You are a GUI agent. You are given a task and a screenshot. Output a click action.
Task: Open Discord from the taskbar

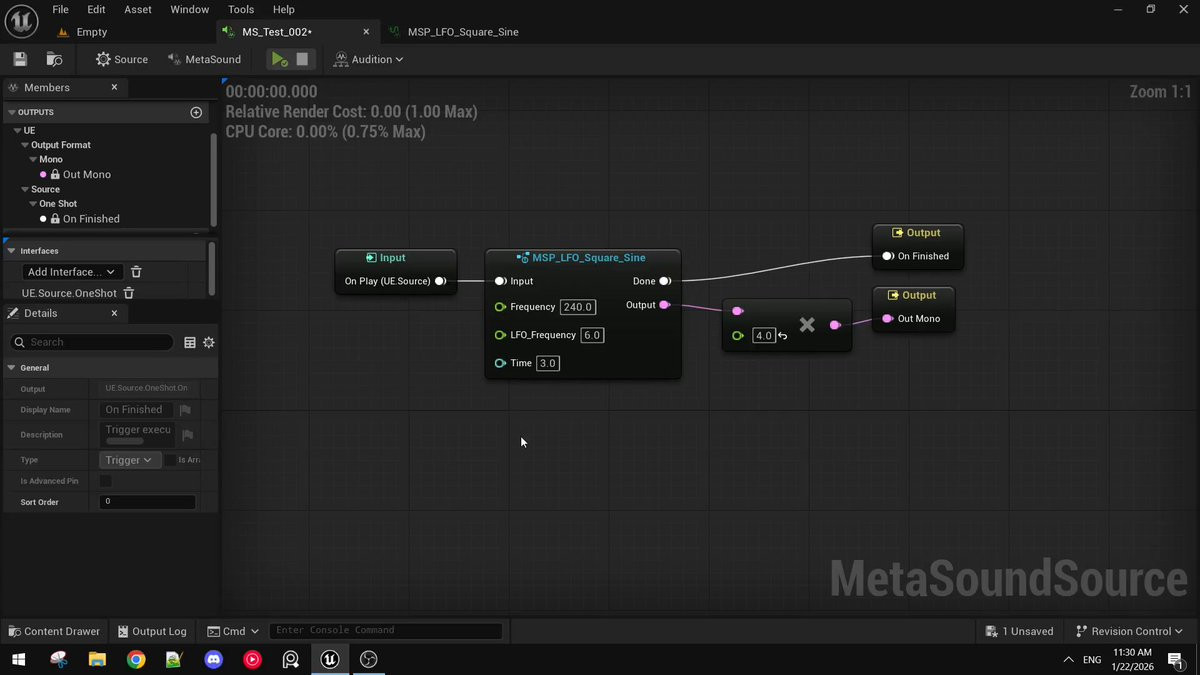pyautogui.click(x=213, y=659)
